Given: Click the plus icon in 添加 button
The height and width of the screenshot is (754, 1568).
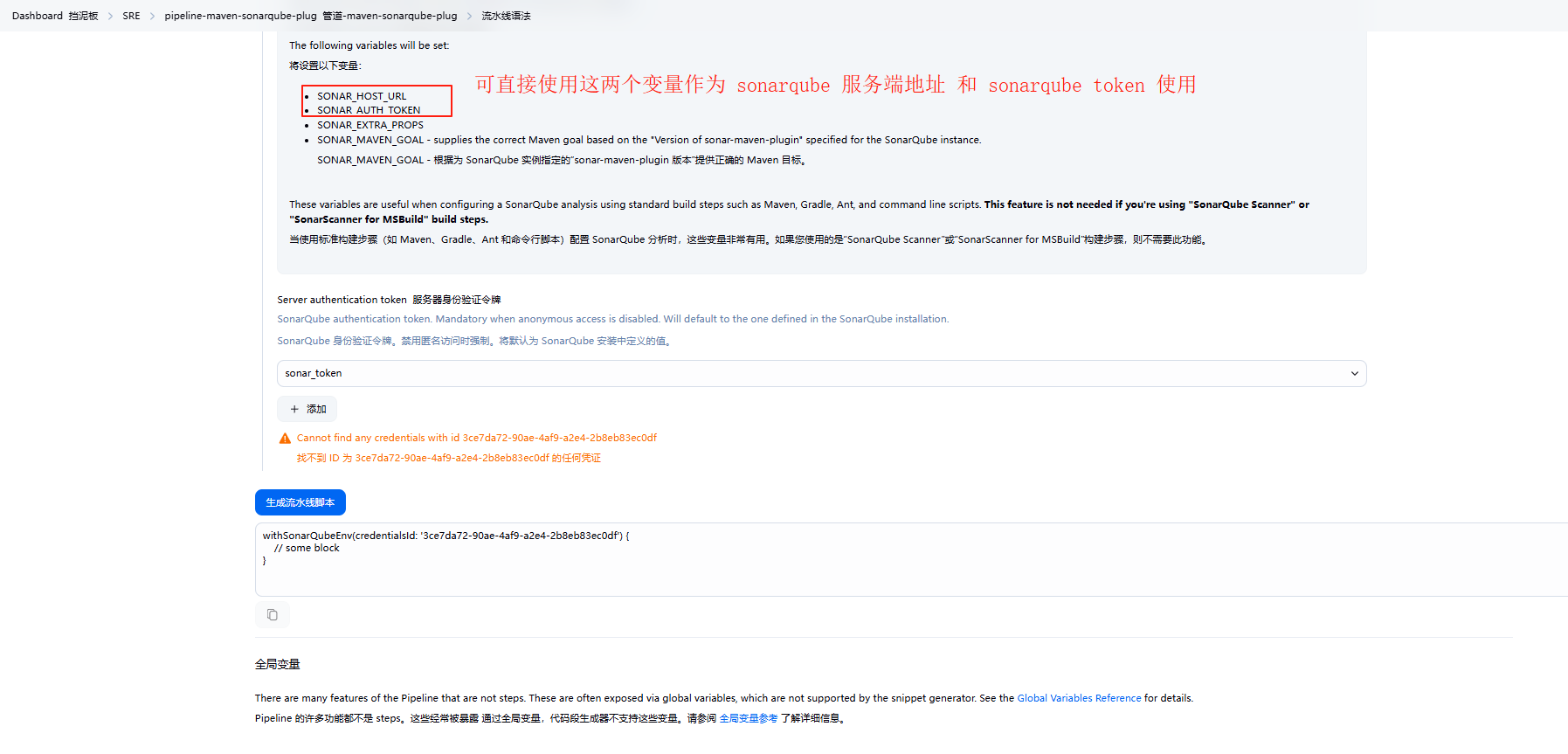Looking at the screenshot, I should [x=294, y=409].
